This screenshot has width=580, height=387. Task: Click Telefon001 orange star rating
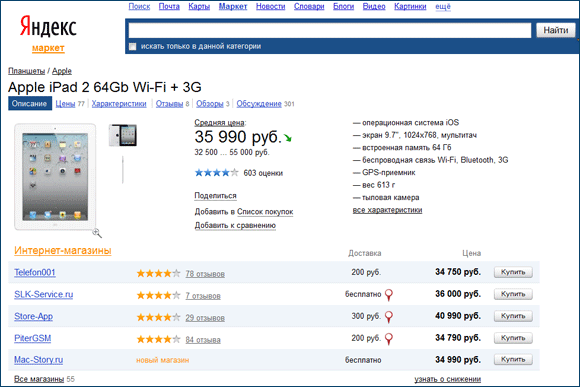[x=158, y=273]
